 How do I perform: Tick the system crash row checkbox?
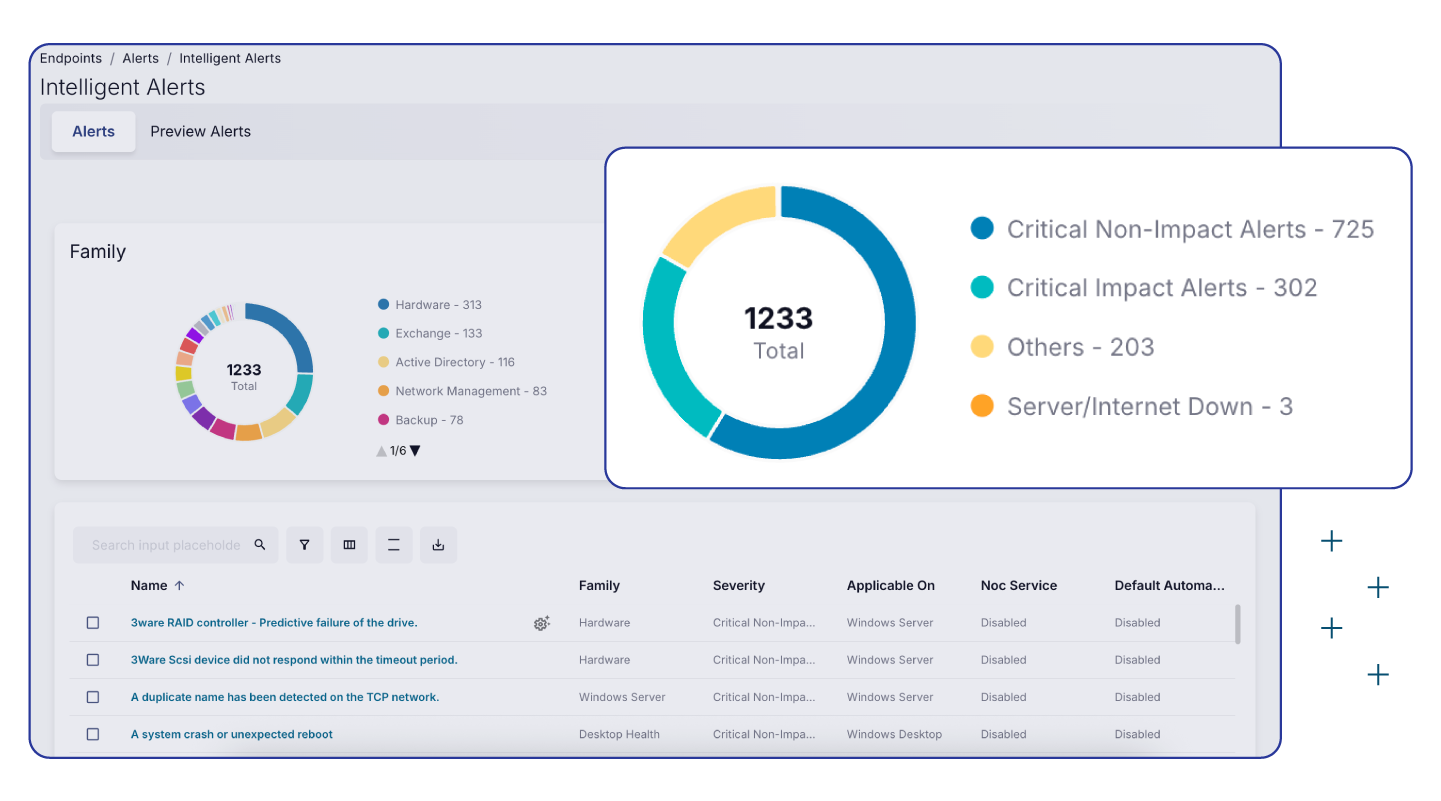coord(93,734)
